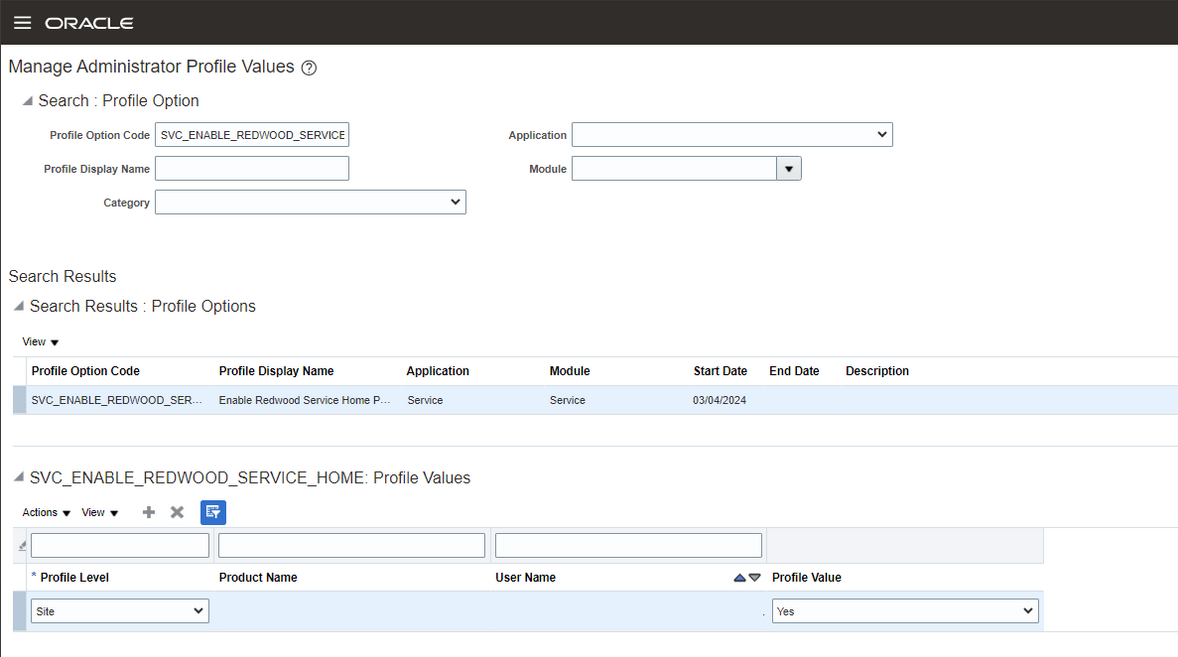The image size is (1178, 657).
Task: Click the Profile Option Code search field
Action: pyautogui.click(x=252, y=134)
